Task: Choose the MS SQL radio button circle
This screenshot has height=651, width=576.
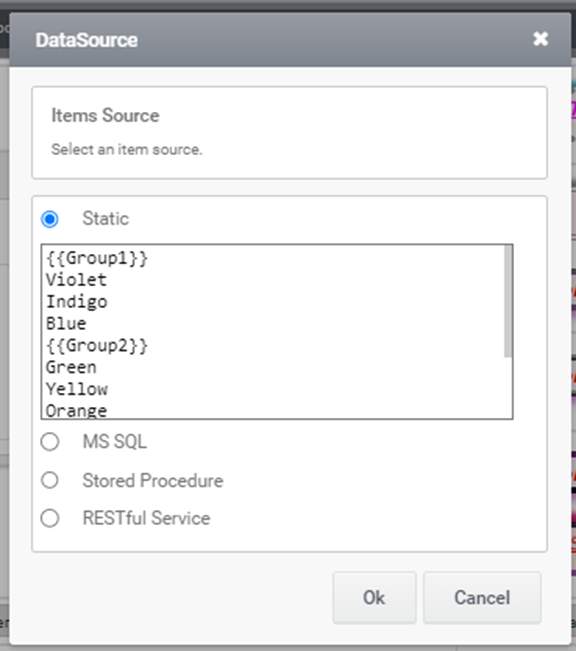Action: pos(50,442)
